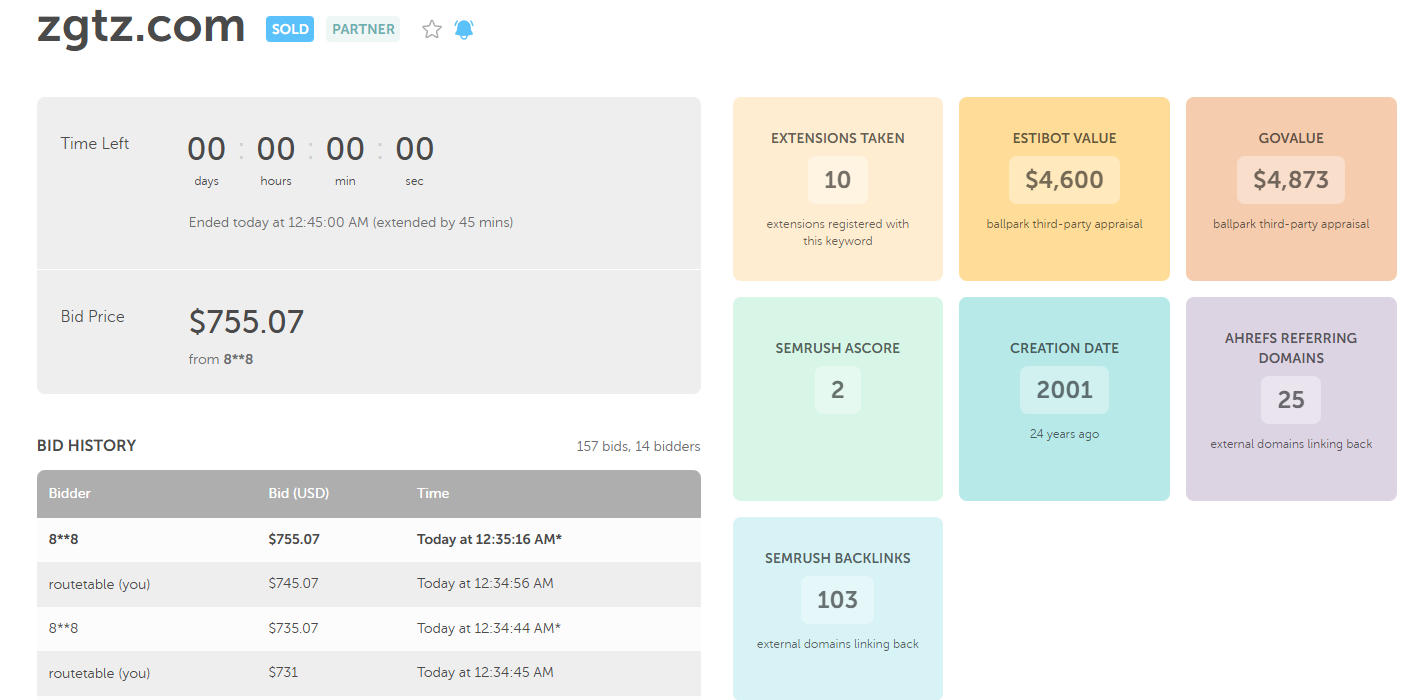Click the Time column header

tap(433, 493)
